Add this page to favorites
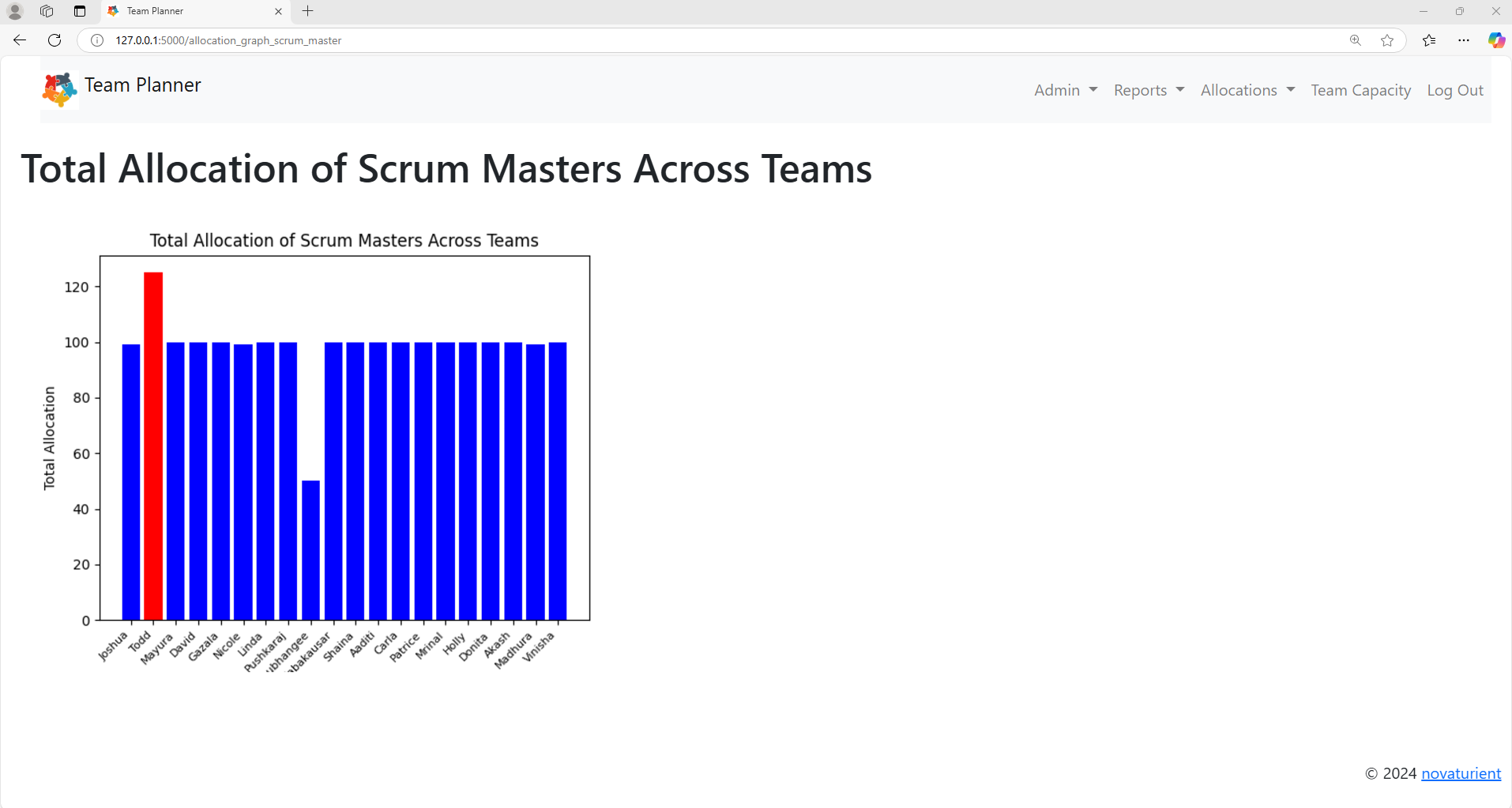1512x808 pixels. click(1387, 40)
